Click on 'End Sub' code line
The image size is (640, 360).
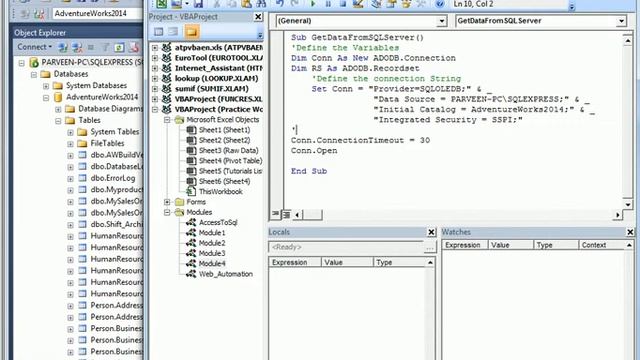coord(309,171)
